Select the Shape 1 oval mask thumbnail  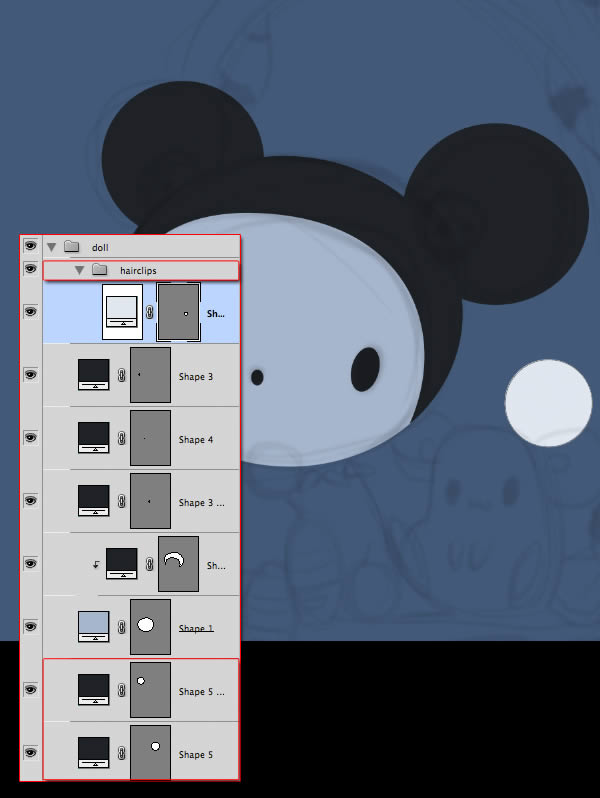151,627
